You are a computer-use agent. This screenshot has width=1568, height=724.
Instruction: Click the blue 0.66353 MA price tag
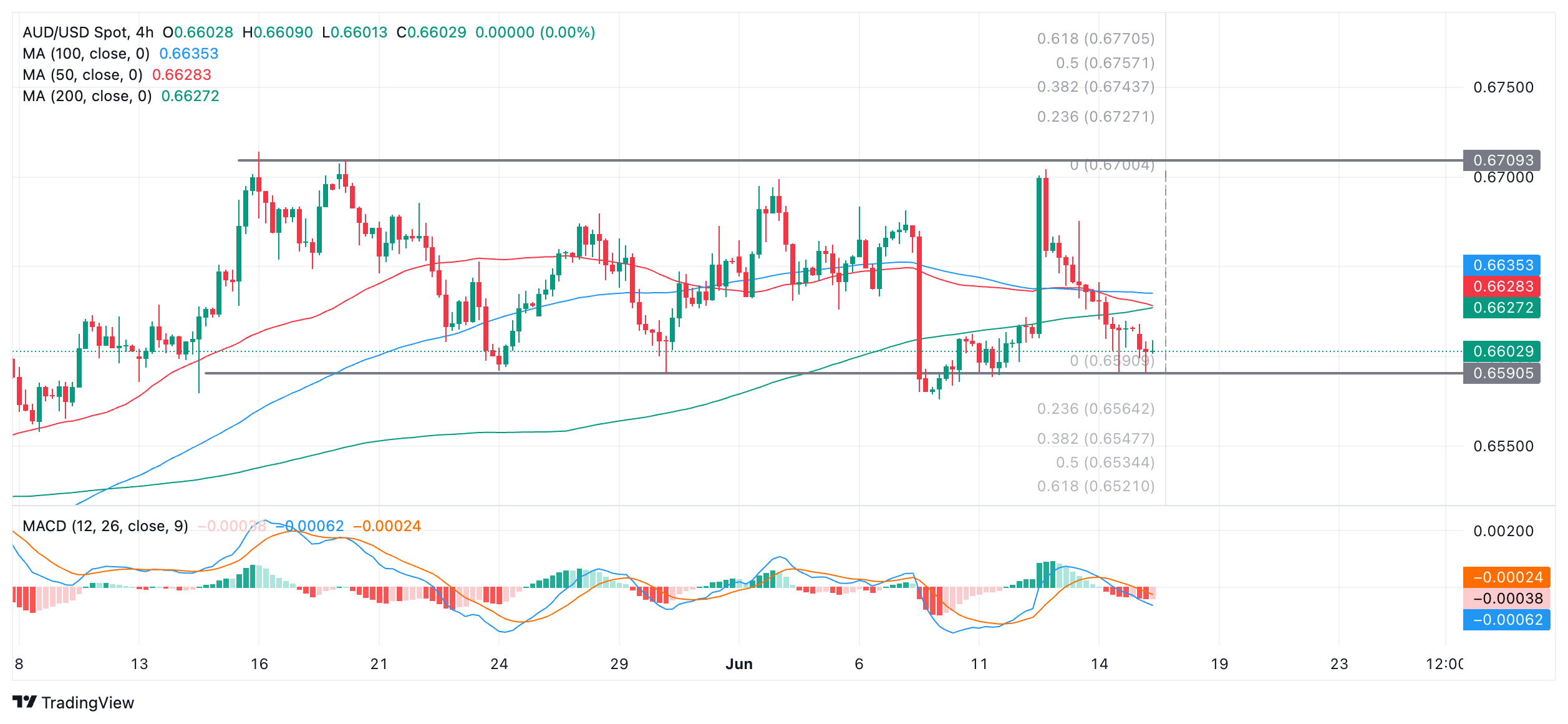(x=1502, y=265)
